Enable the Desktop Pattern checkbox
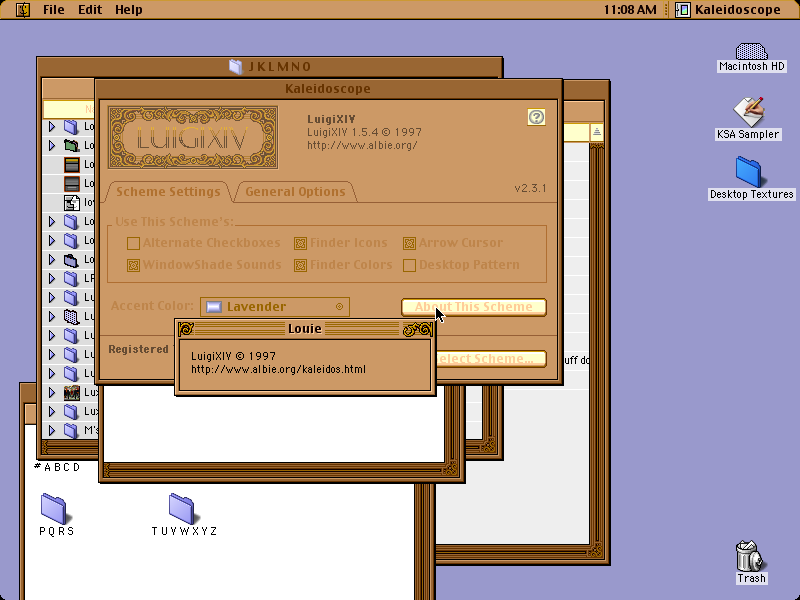This screenshot has height=600, width=800. coord(409,265)
